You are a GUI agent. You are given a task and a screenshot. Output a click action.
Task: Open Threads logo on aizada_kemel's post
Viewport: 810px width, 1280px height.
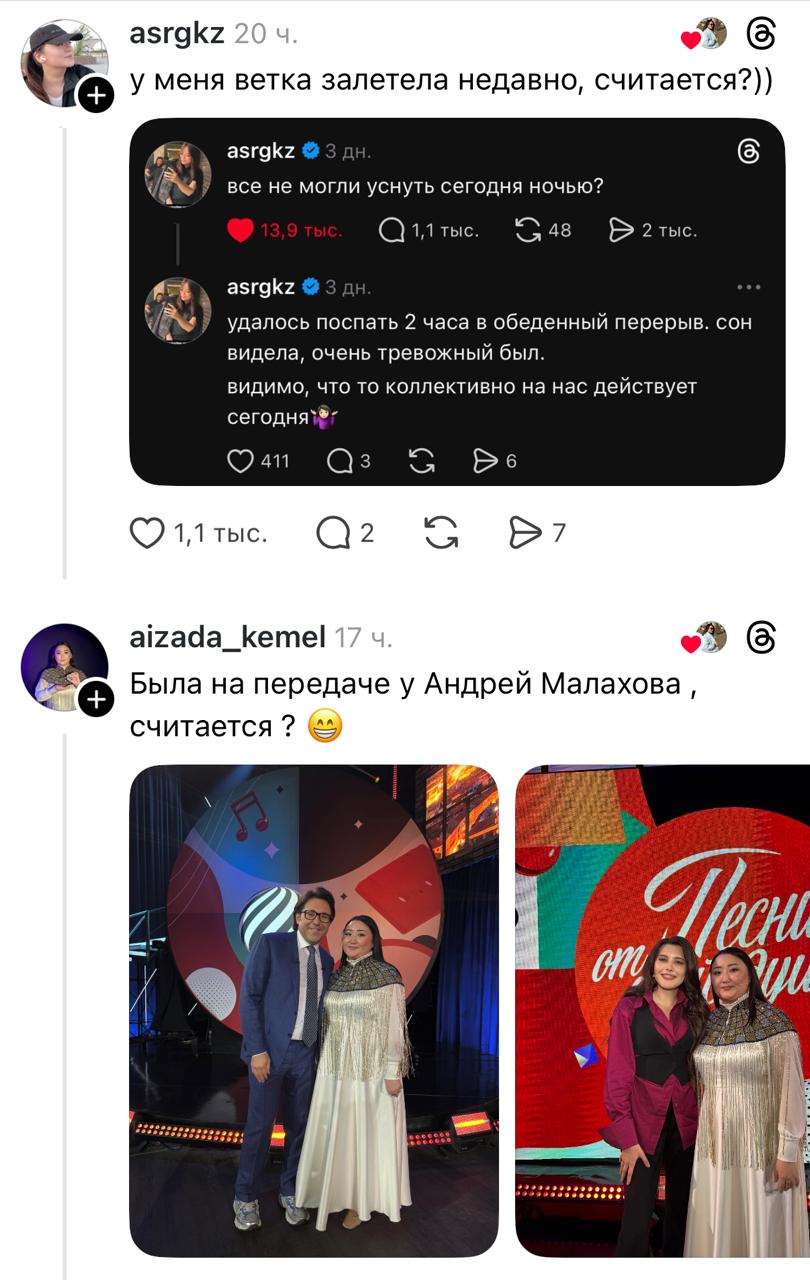pyautogui.click(x=761, y=638)
